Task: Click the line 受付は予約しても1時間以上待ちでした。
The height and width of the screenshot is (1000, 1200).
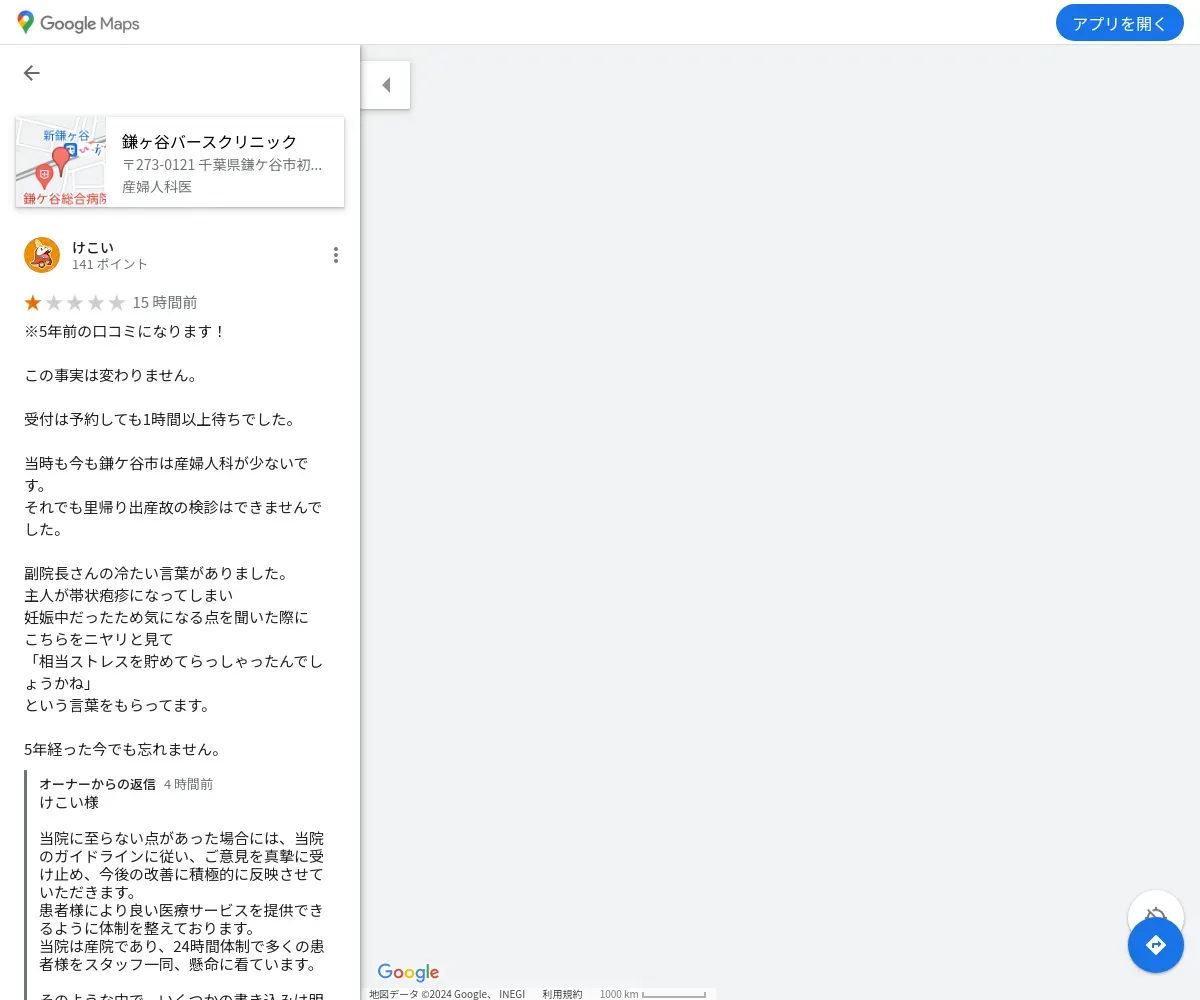Action: click(160, 420)
